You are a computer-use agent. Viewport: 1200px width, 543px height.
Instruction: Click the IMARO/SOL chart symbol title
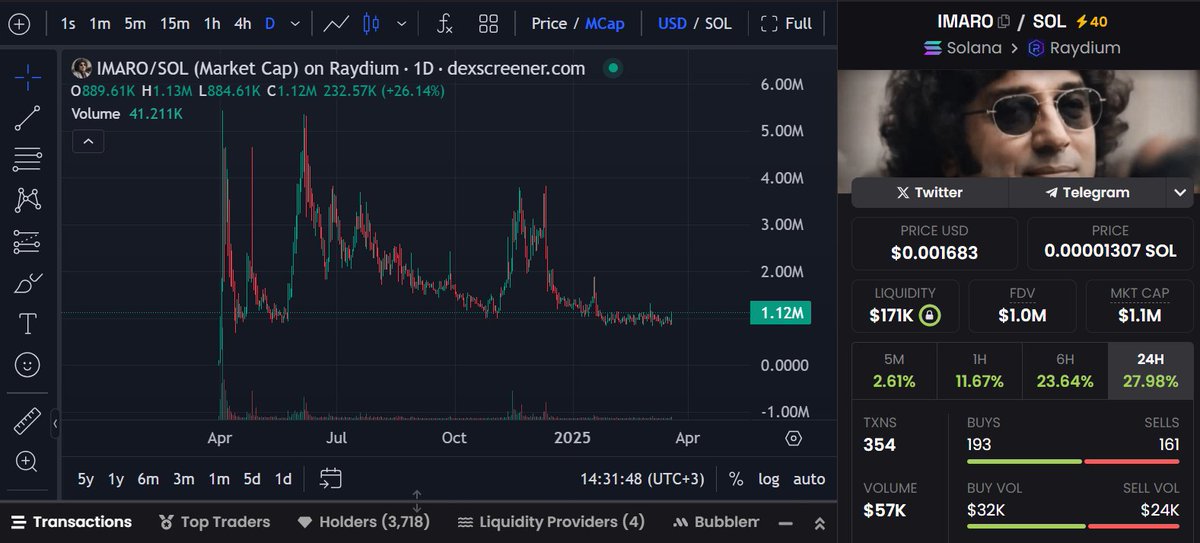pos(341,68)
